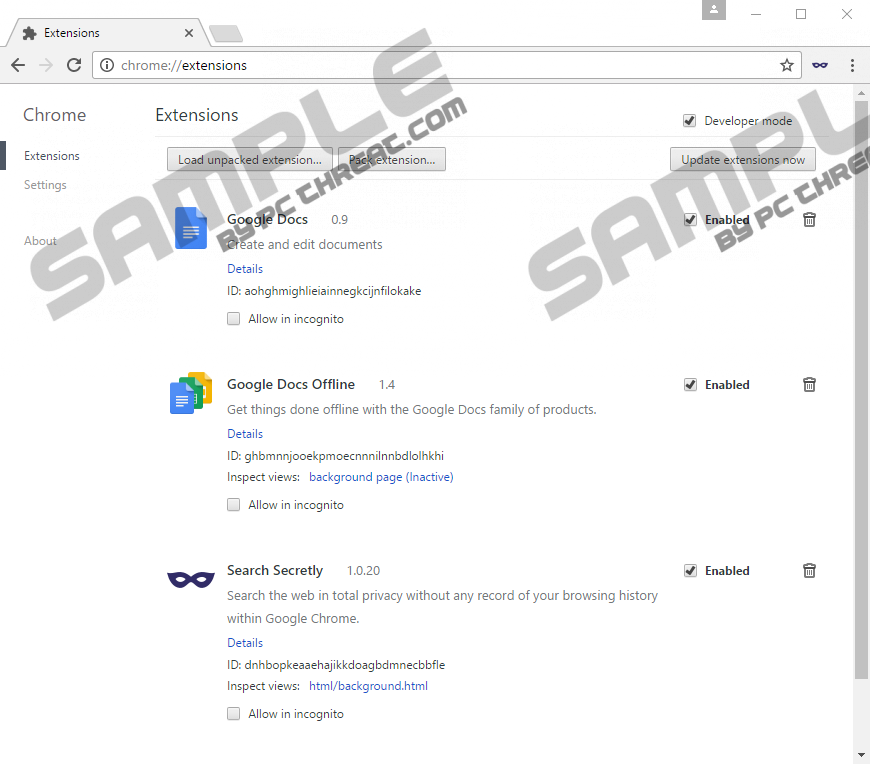This screenshot has height=764, width=870.
Task: Disable the Search Secretly extension checkbox
Action: 690,571
